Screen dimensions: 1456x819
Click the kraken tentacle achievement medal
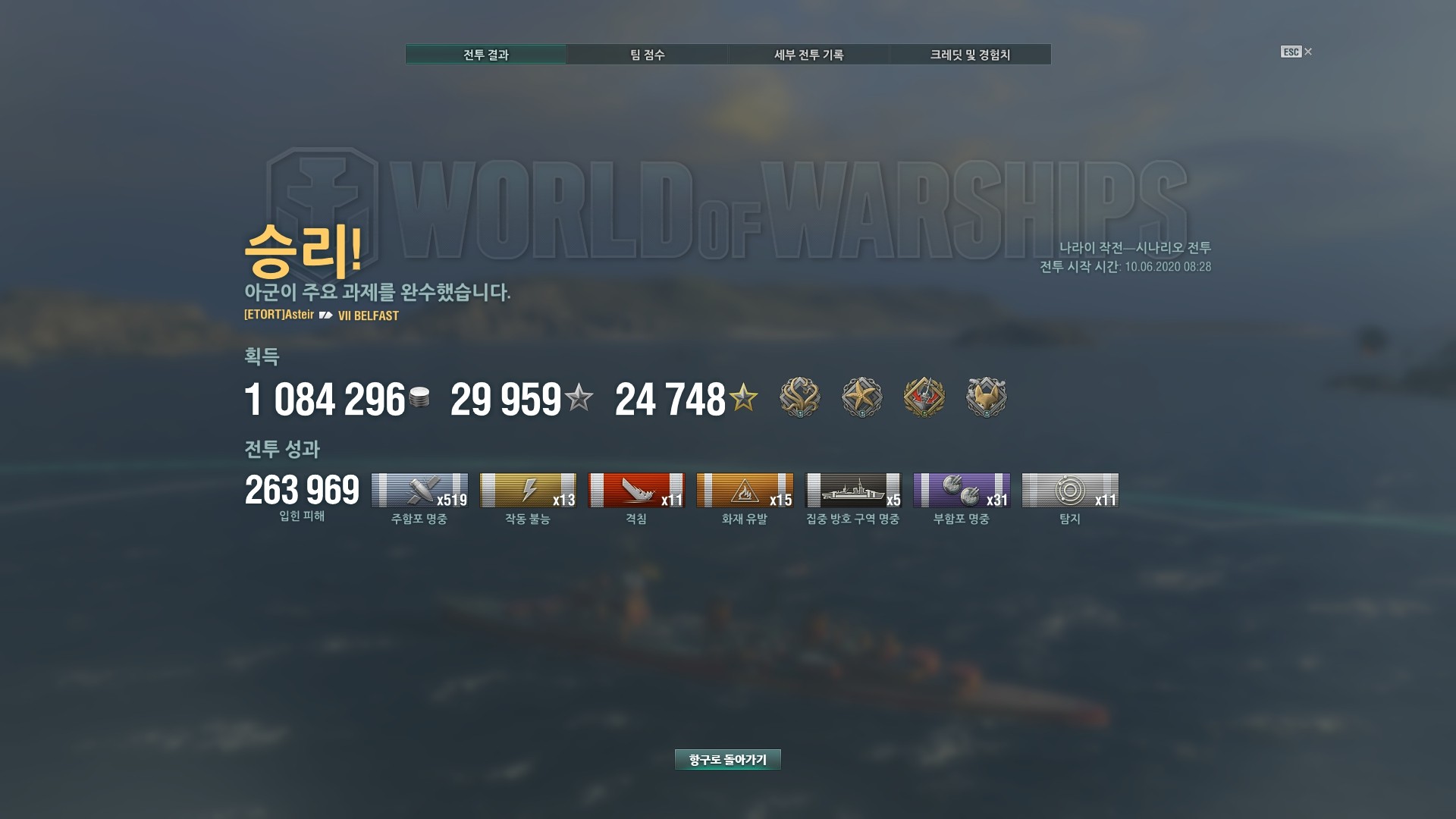click(x=800, y=397)
